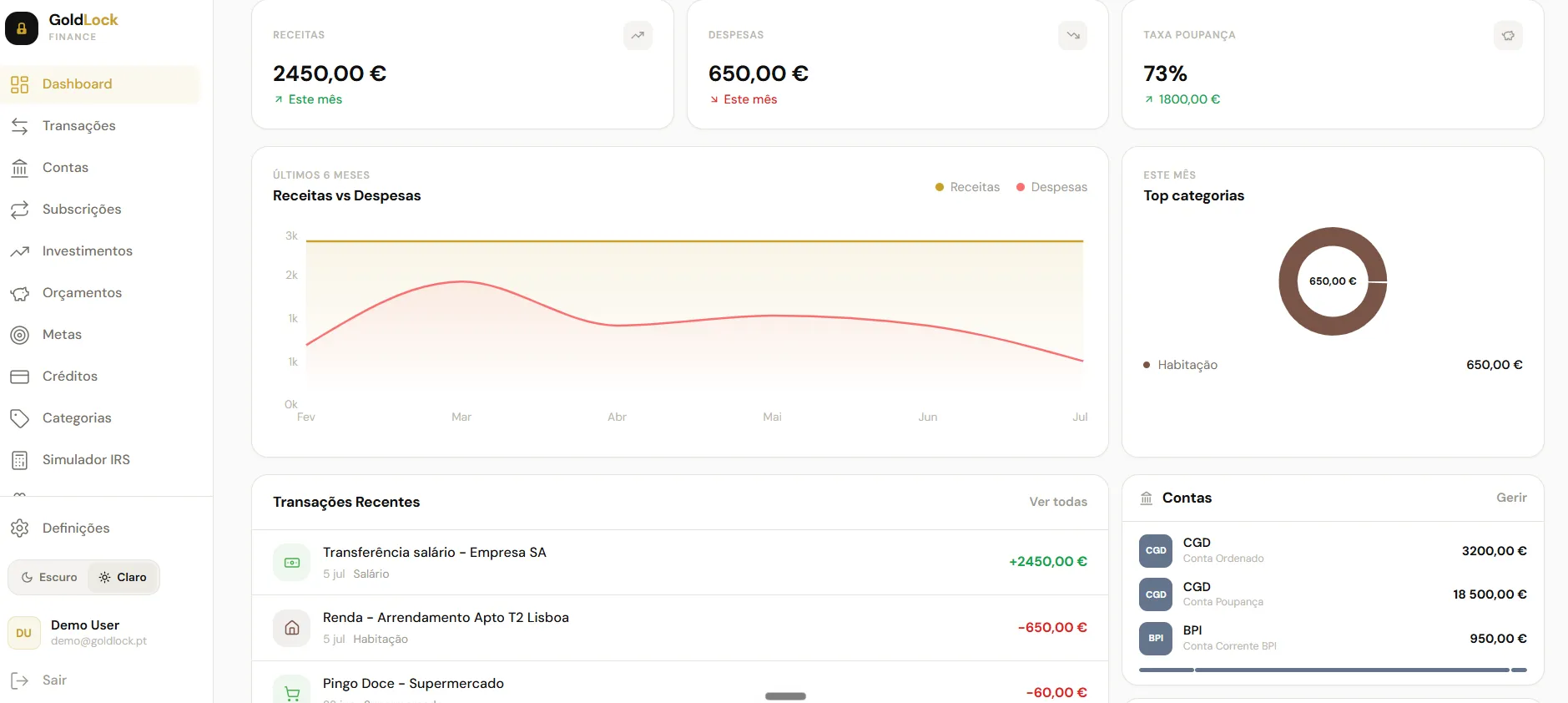Screen dimensions: 1568x703
Task: Go to Contas in the sidebar
Action: [x=100, y=168]
